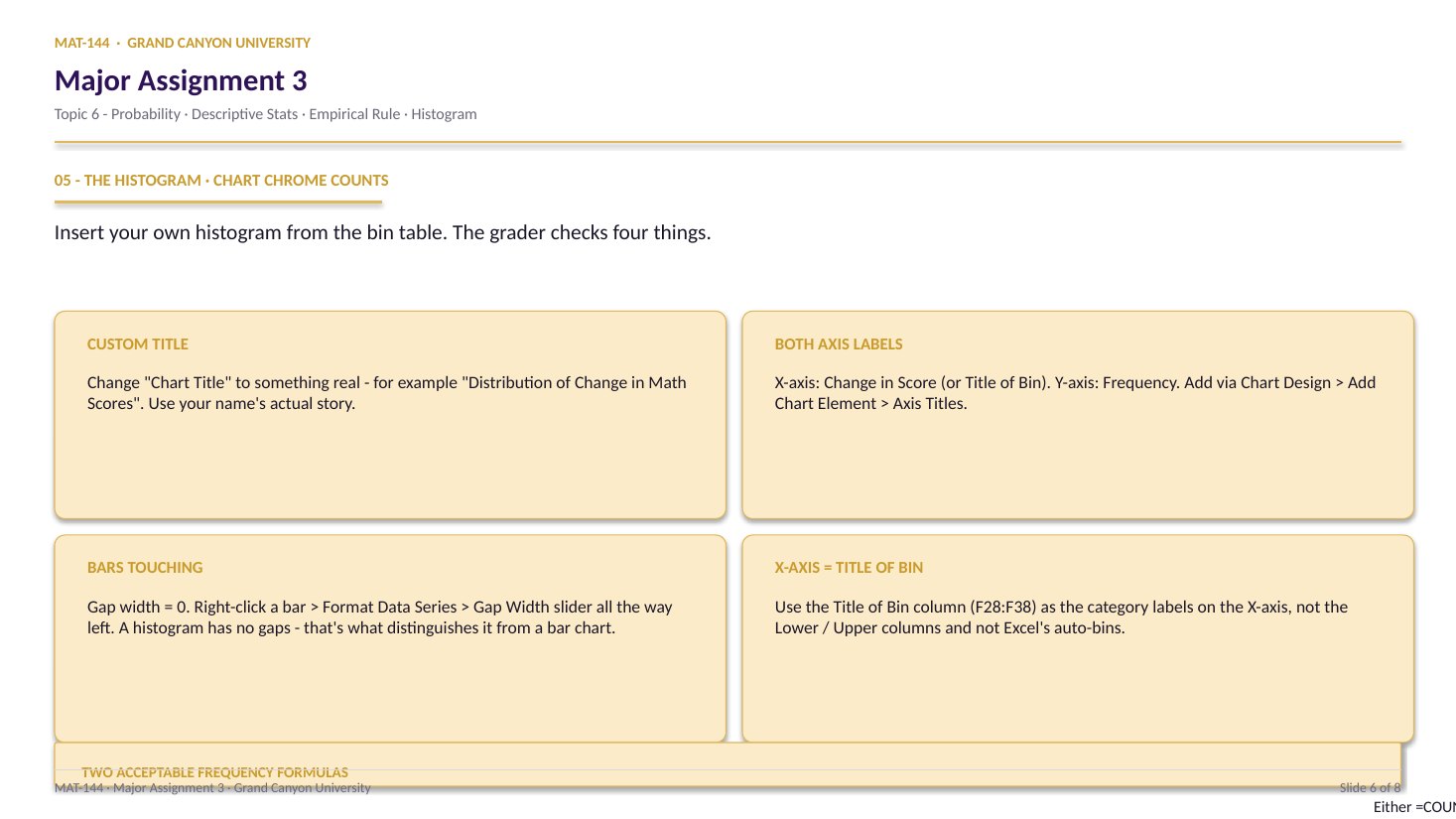Select the 'X-axis: Change in Score' paragraph
1456x819 pixels.
coord(1075,393)
